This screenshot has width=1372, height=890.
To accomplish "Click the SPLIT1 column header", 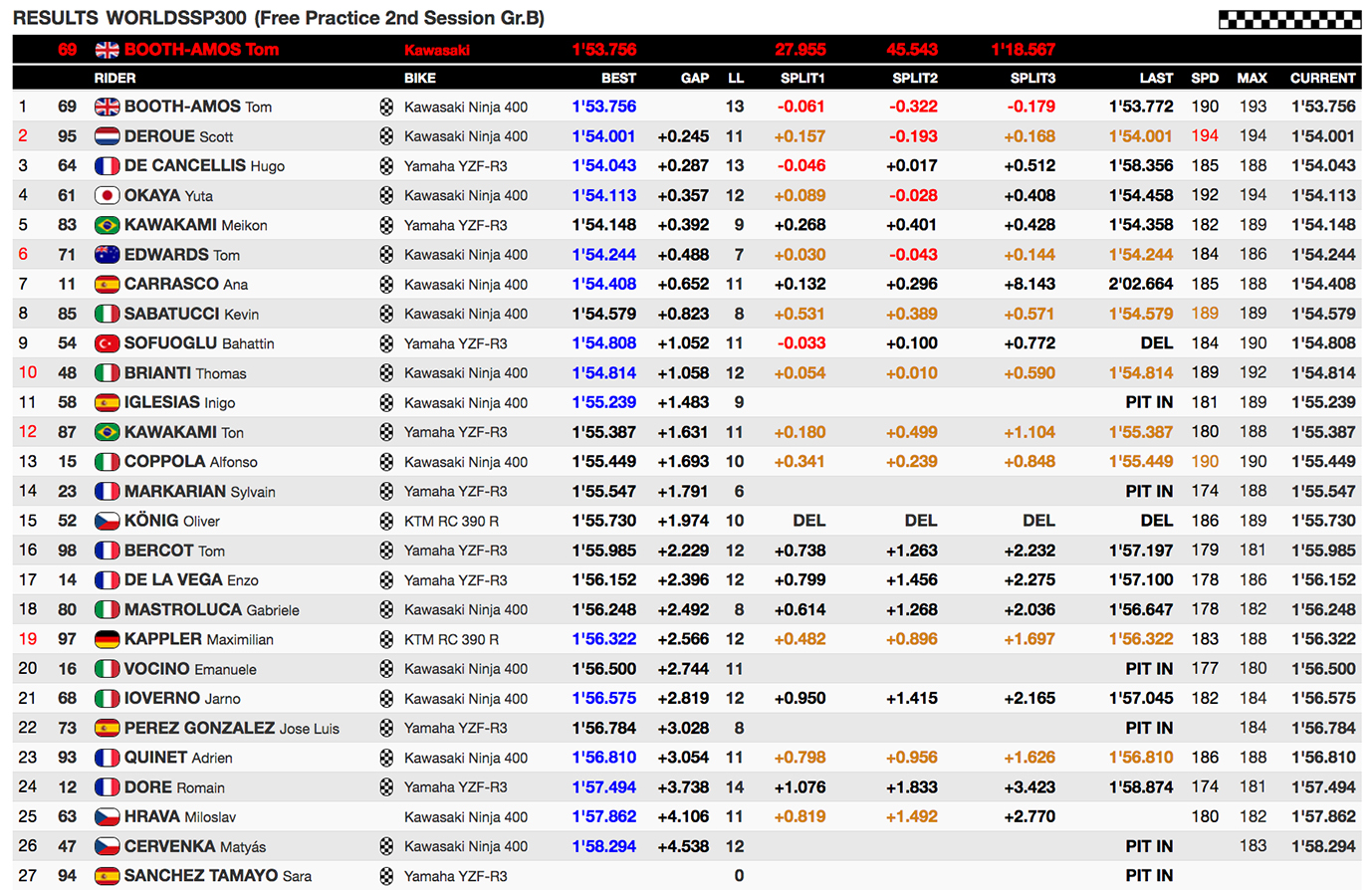I will click(x=802, y=78).
